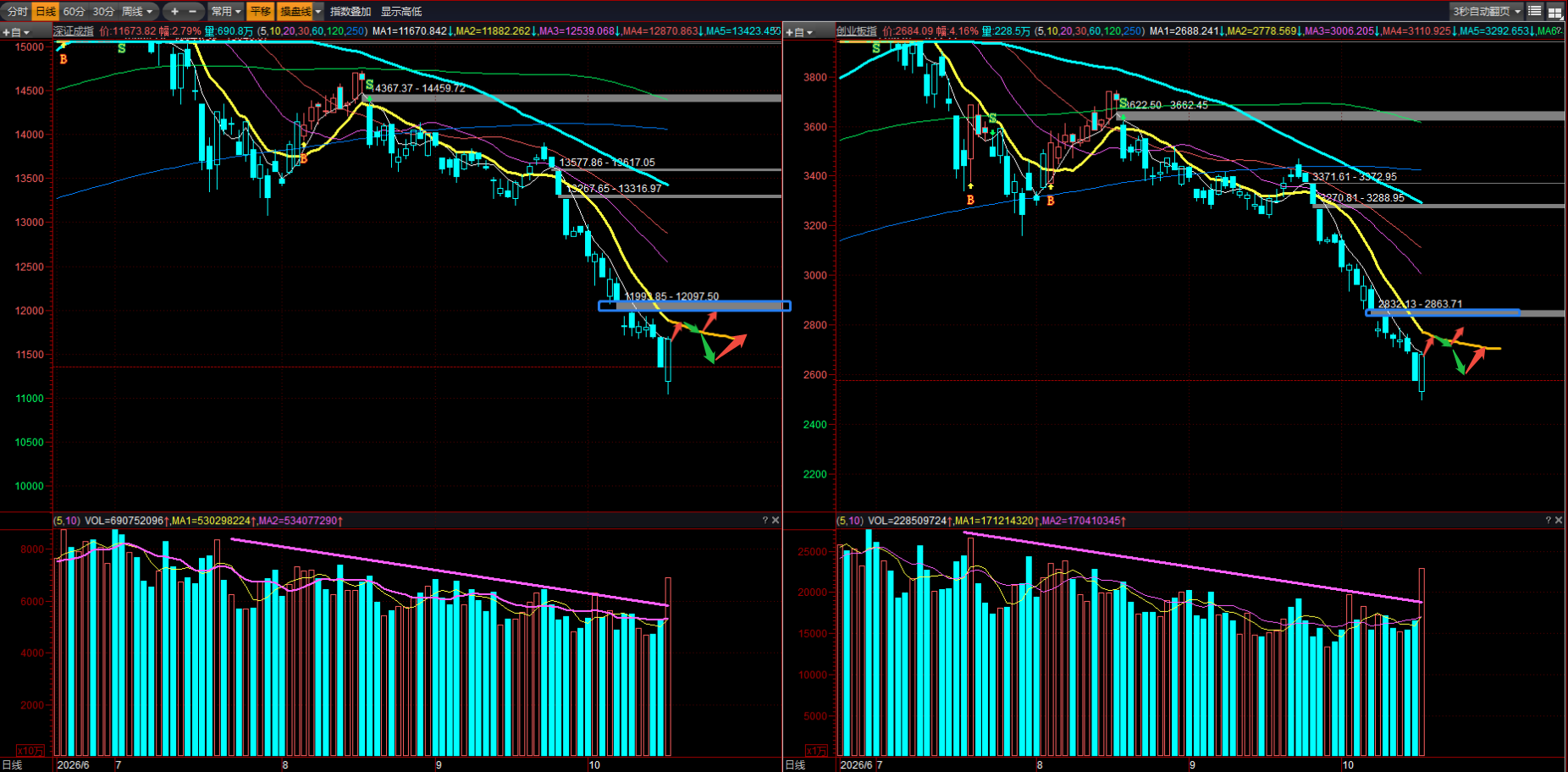Toggle the 操盘线 indicator button
The width and height of the screenshot is (1568, 772).
pyautogui.click(x=295, y=11)
